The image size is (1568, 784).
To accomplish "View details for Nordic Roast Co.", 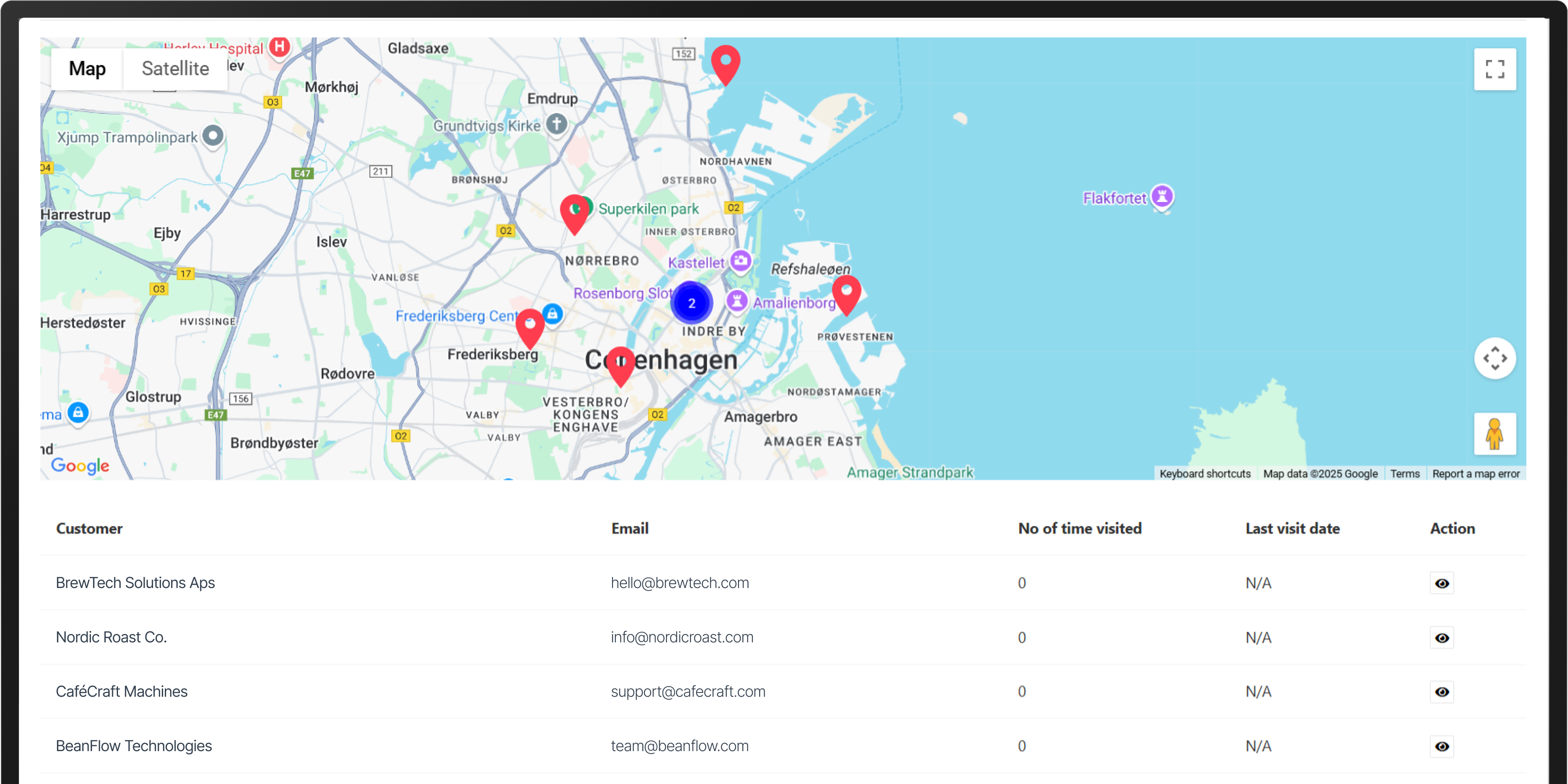I will pyautogui.click(x=1442, y=637).
